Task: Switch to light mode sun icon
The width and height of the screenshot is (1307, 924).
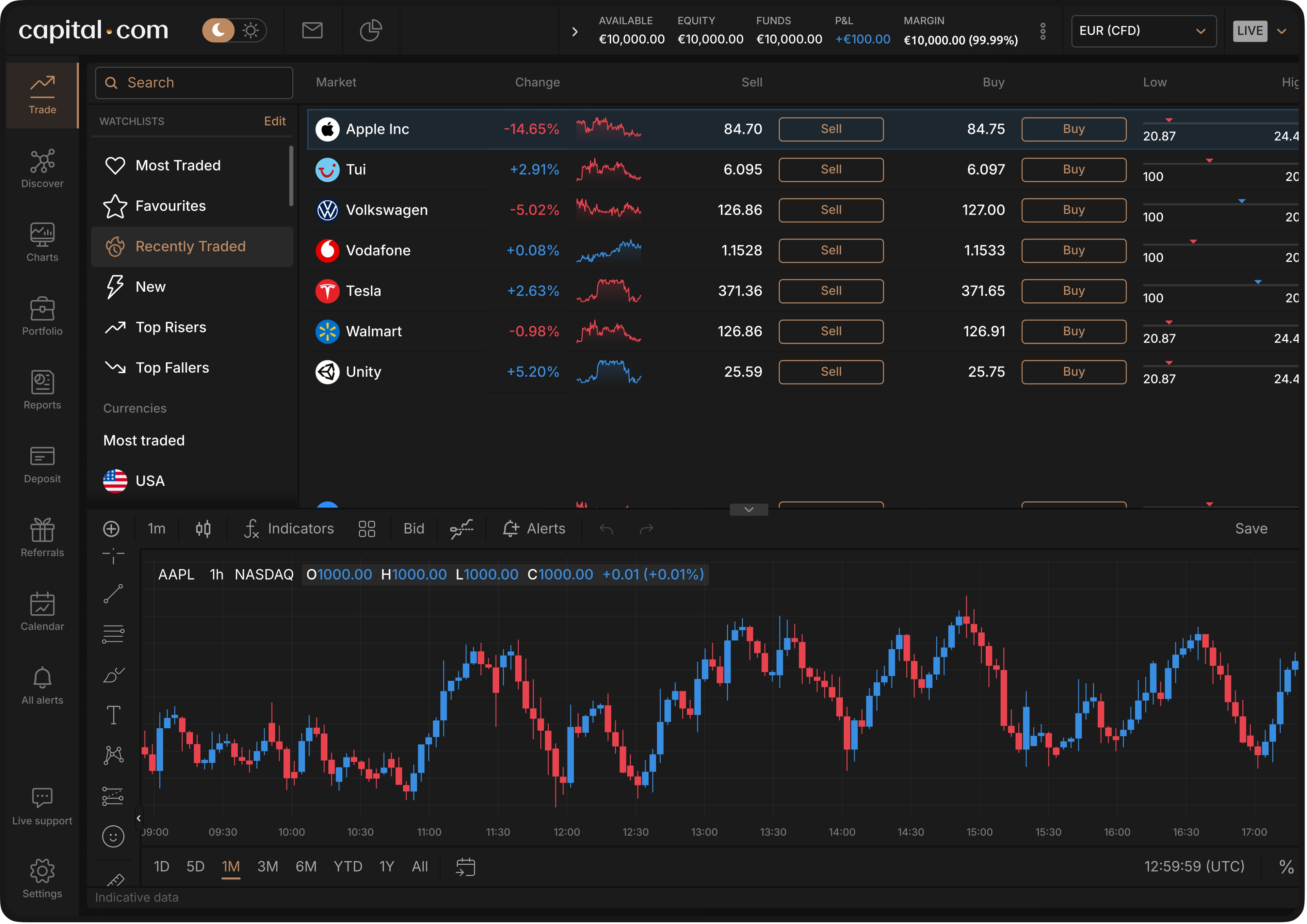Action: (251, 30)
